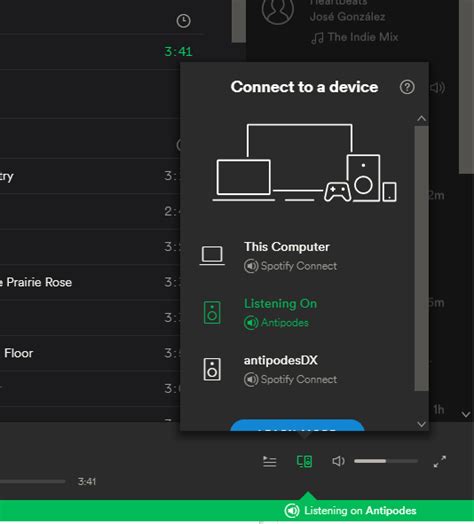This screenshot has height=524, width=474.
Task: Click the track list scrollbar thumb
Action: pyautogui.click(x=238, y=21)
